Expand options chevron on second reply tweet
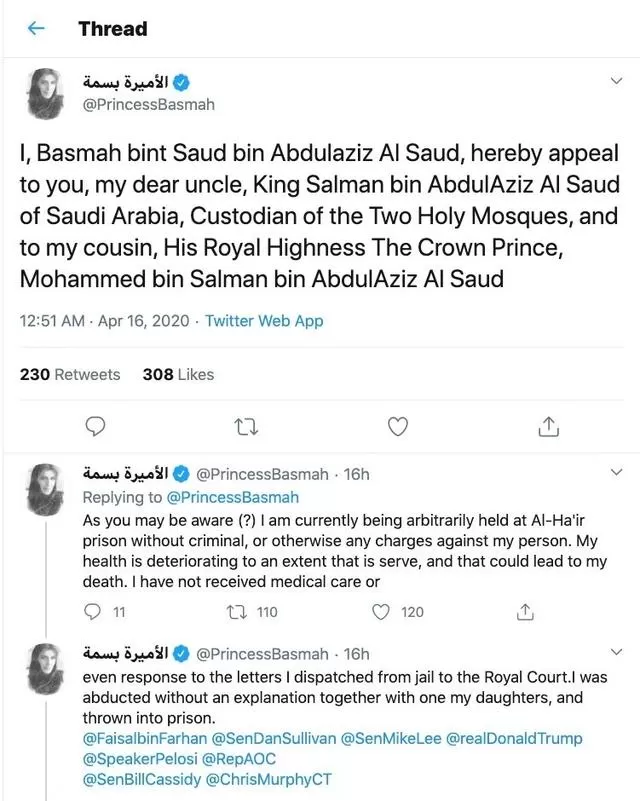640x801 pixels. click(617, 652)
